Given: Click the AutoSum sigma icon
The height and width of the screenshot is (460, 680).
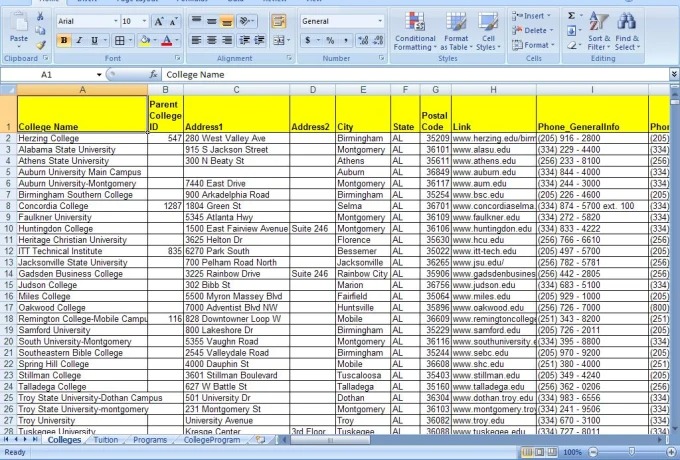Looking at the screenshot, I should pyautogui.click(x=572, y=16).
